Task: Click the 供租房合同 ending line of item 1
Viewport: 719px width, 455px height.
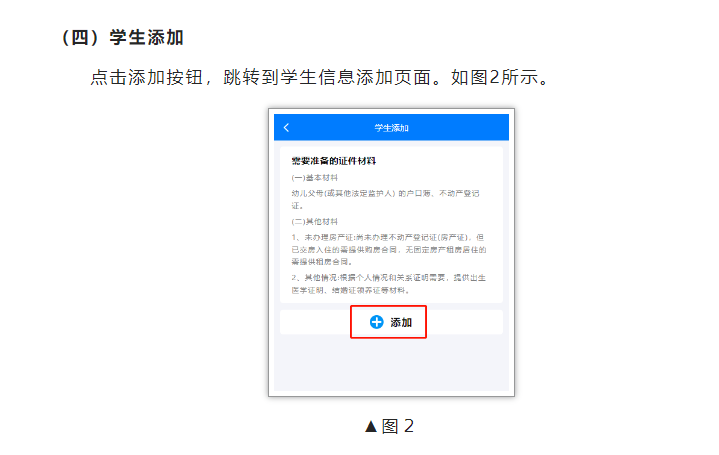Action: (321, 261)
